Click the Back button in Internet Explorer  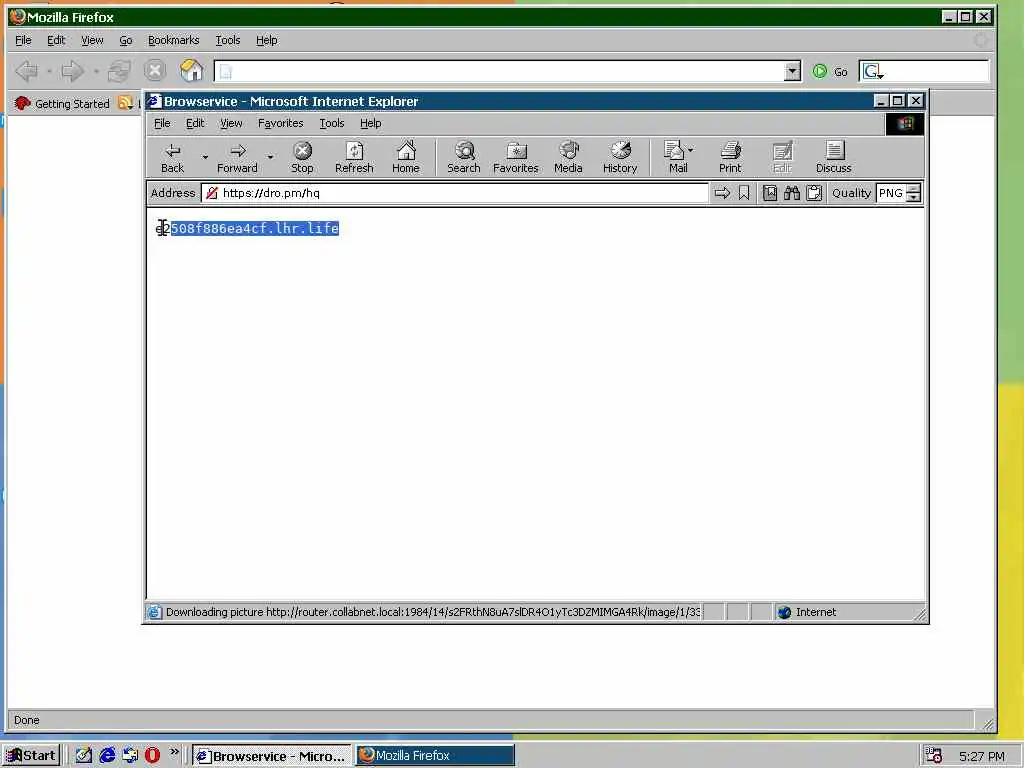coord(172,158)
